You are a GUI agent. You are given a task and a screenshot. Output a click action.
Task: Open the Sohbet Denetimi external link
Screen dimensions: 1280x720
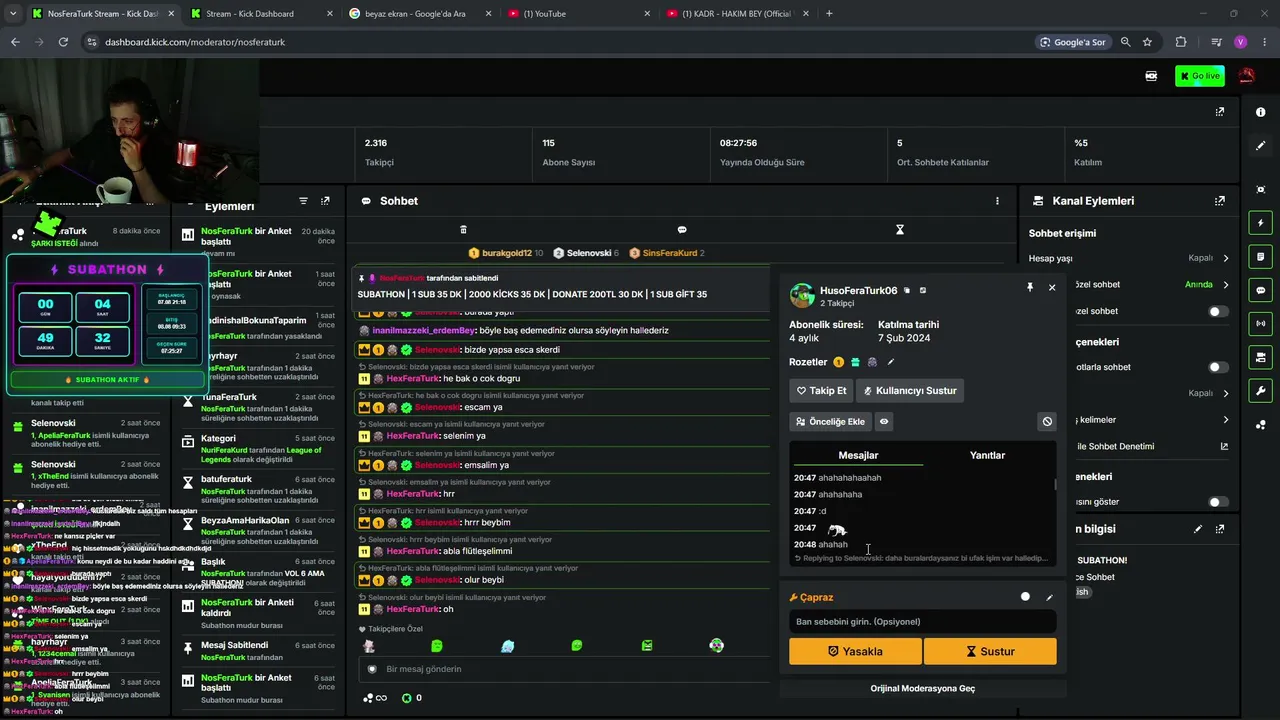click(x=1224, y=446)
